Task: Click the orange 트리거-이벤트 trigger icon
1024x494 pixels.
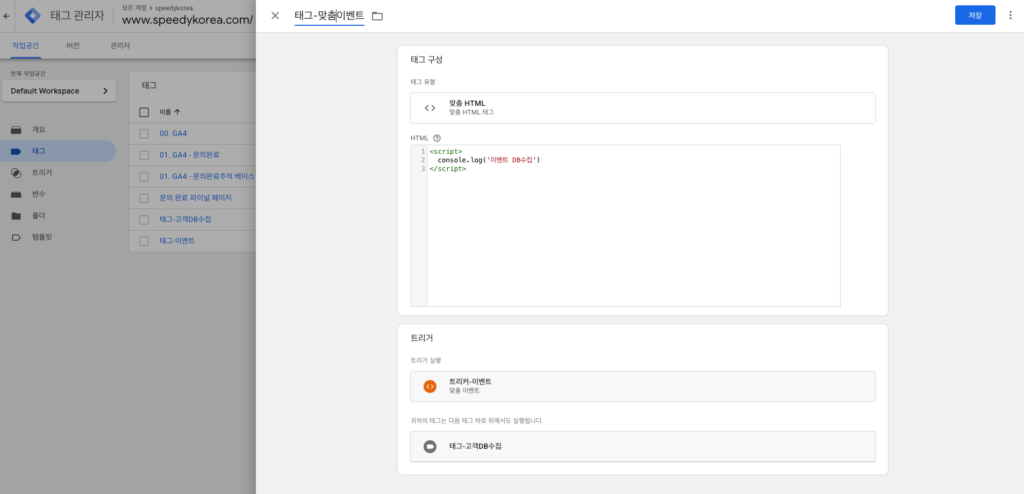Action: pos(430,386)
